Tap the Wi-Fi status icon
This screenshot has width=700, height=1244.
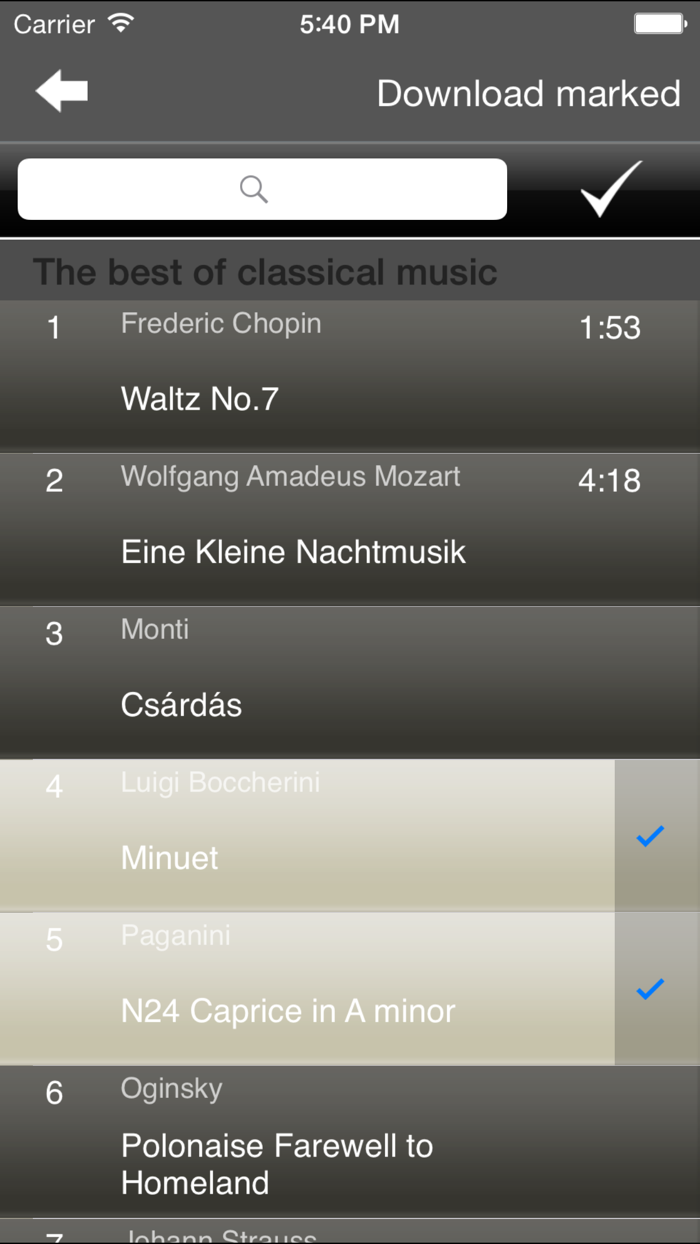click(122, 24)
